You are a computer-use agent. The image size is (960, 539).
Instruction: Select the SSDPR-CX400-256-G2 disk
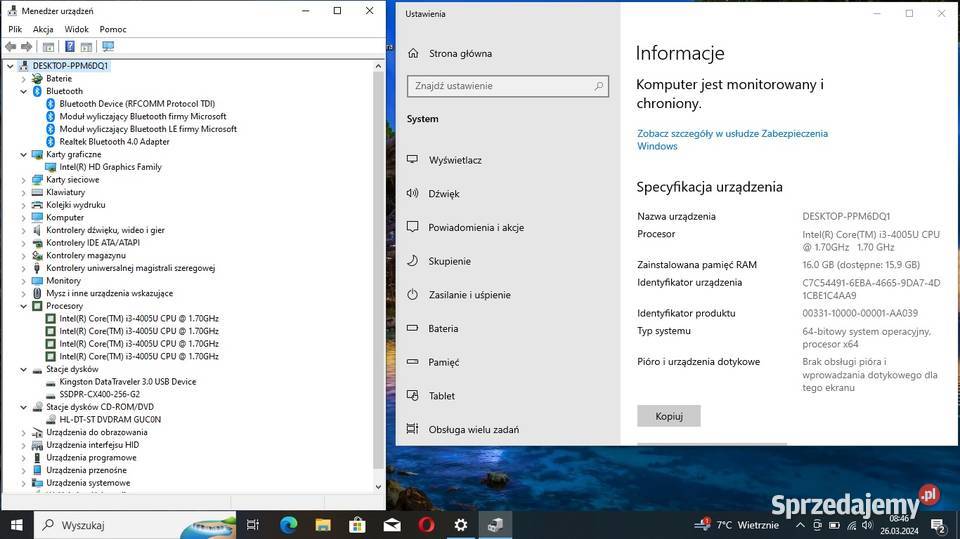pyautogui.click(x=100, y=394)
